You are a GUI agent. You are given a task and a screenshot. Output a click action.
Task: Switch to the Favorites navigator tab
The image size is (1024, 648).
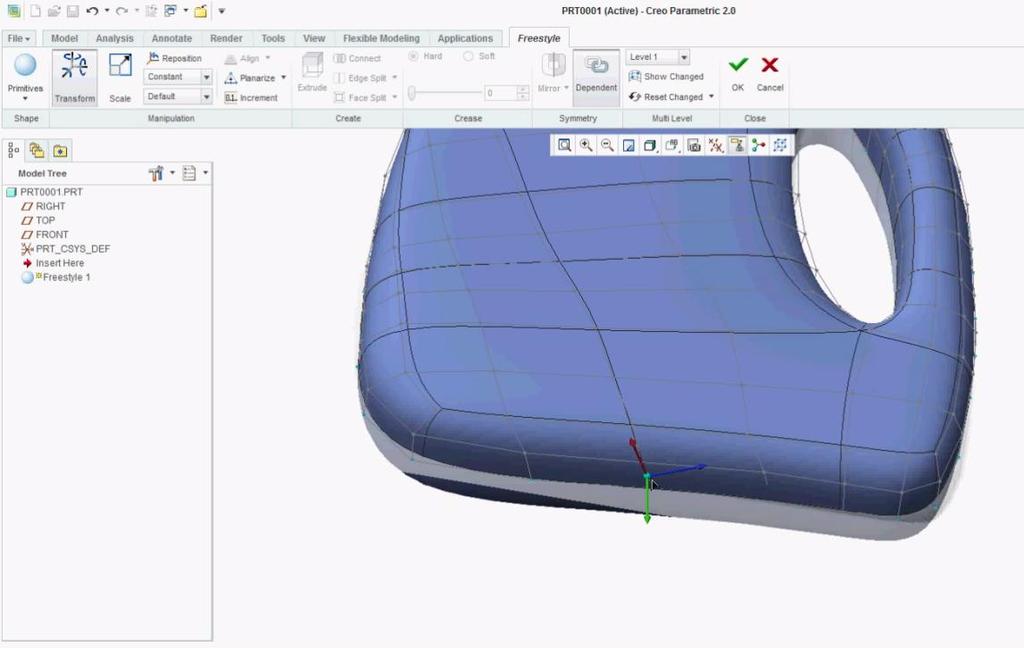[x=60, y=151]
